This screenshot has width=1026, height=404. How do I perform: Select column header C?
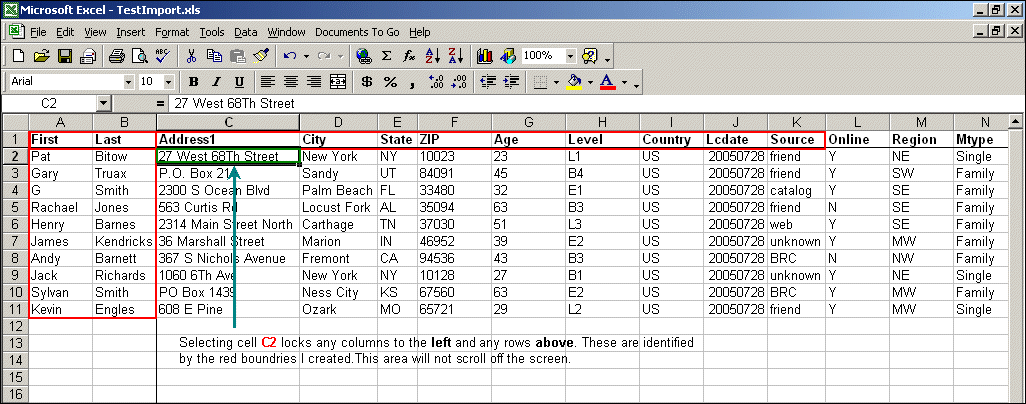click(x=228, y=122)
